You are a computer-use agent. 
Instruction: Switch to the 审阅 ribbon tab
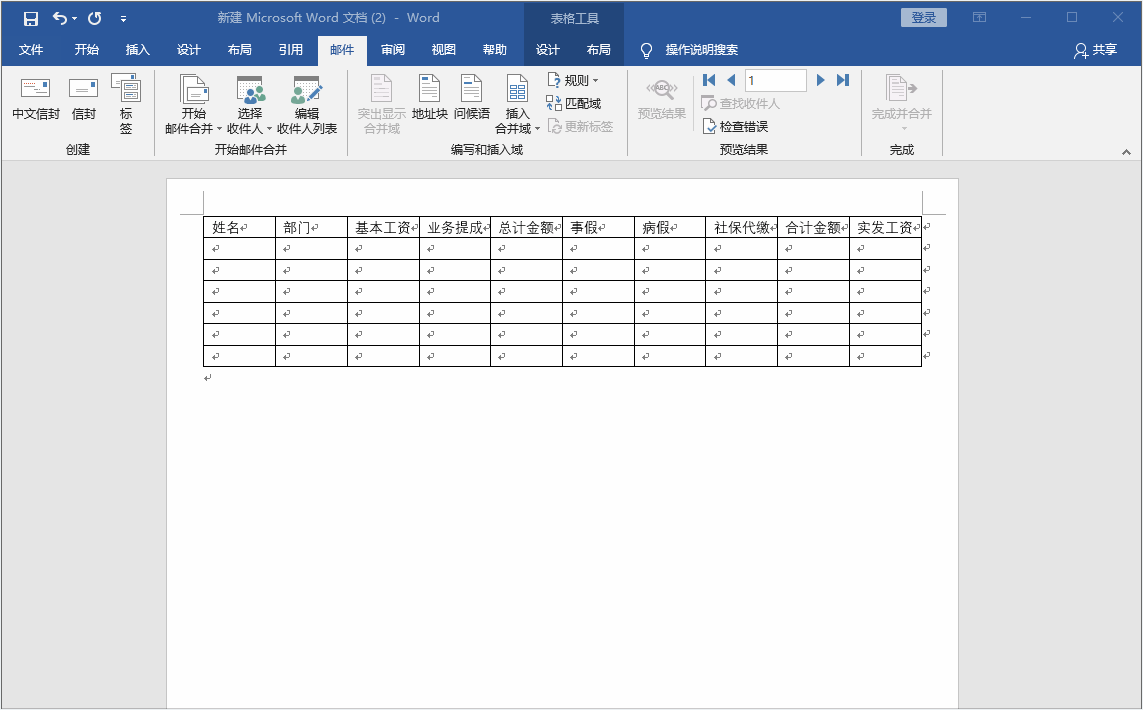(x=392, y=48)
